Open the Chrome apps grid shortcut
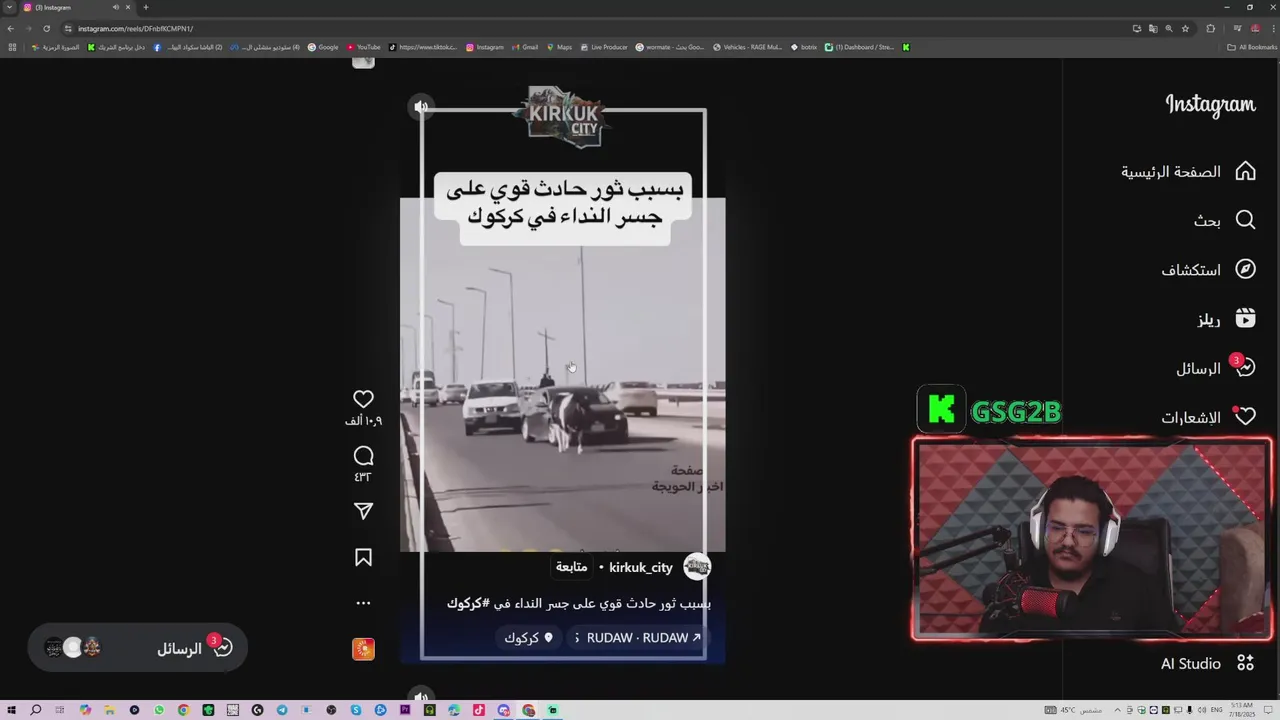1280x720 pixels. (x=11, y=47)
